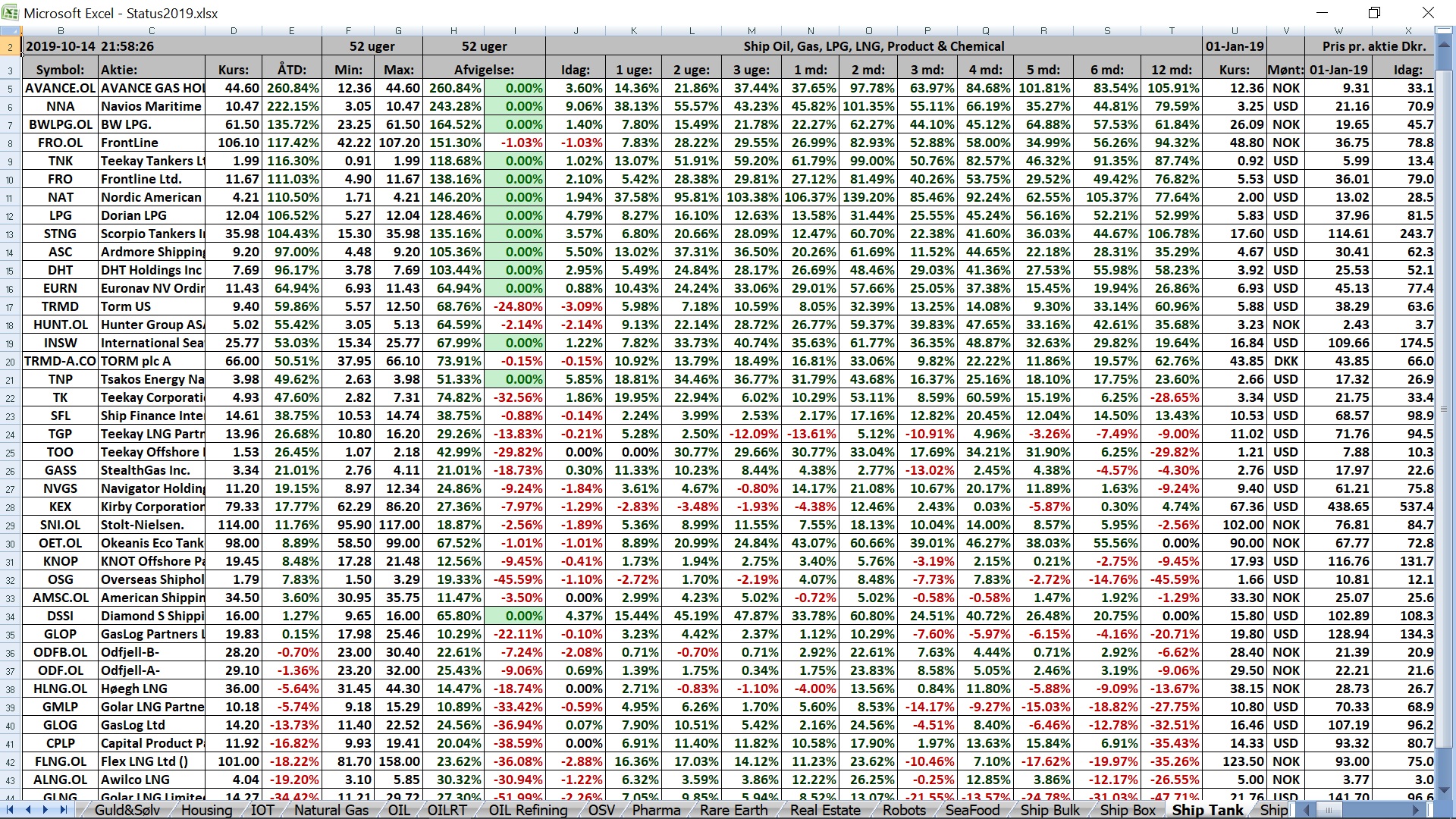Select row 20 header
Viewport: 1456px width, 819px height.
point(11,361)
